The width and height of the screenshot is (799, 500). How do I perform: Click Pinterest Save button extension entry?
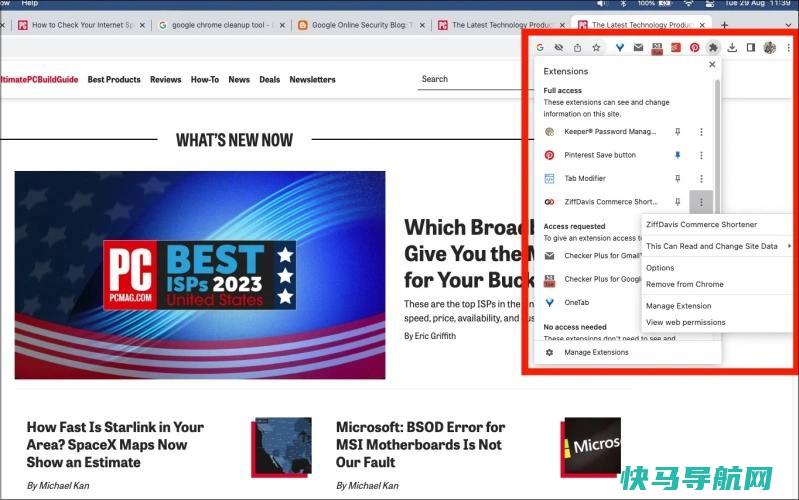tap(600, 155)
